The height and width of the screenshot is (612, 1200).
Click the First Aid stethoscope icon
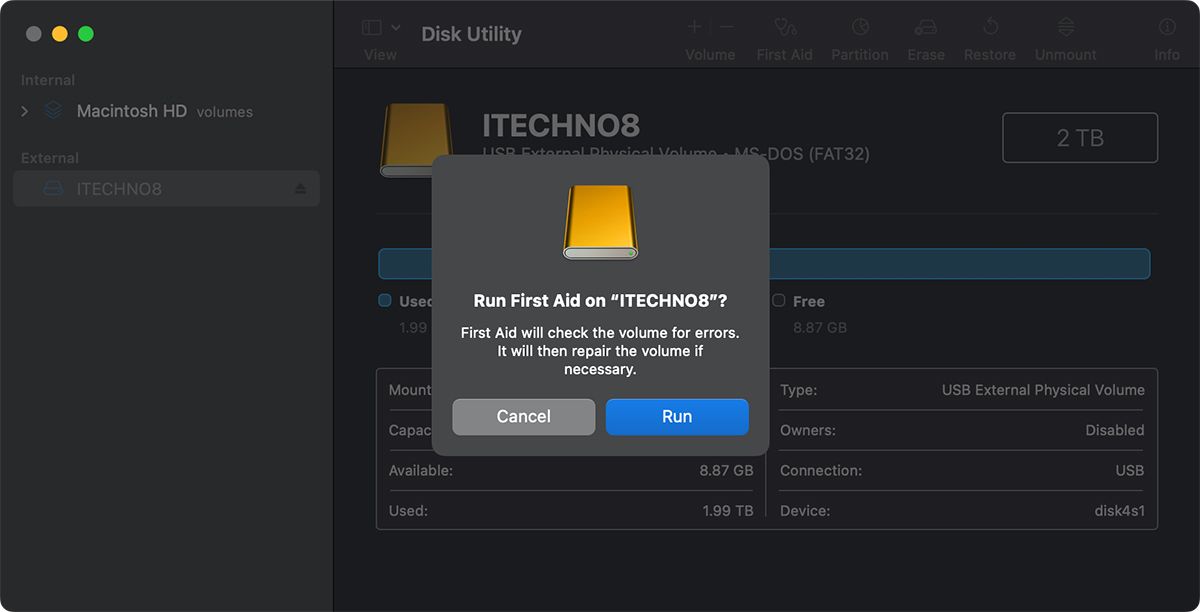[785, 28]
